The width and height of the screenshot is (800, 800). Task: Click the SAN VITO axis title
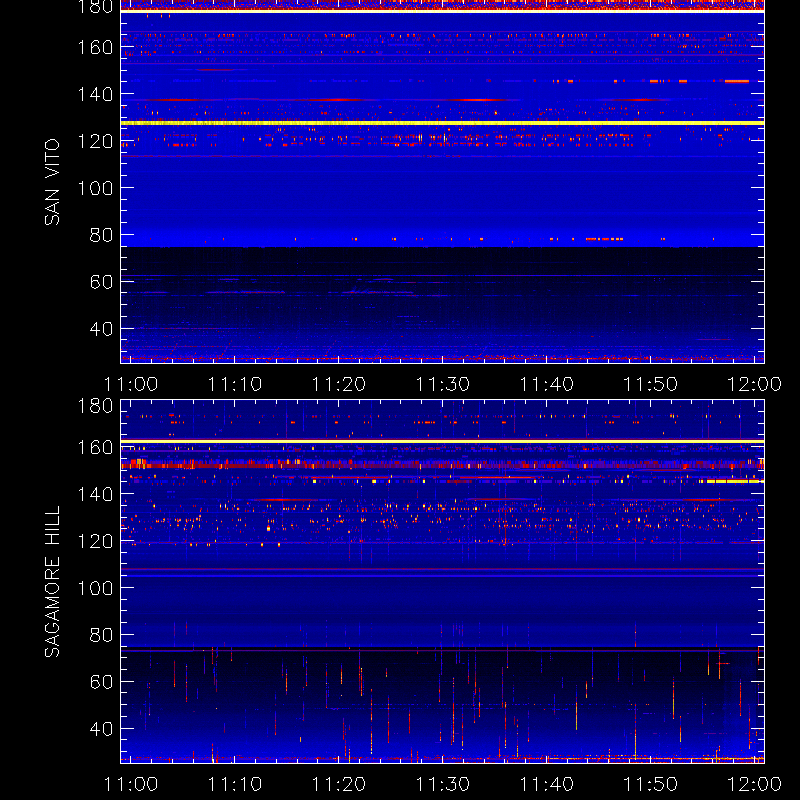pyautogui.click(x=52, y=182)
